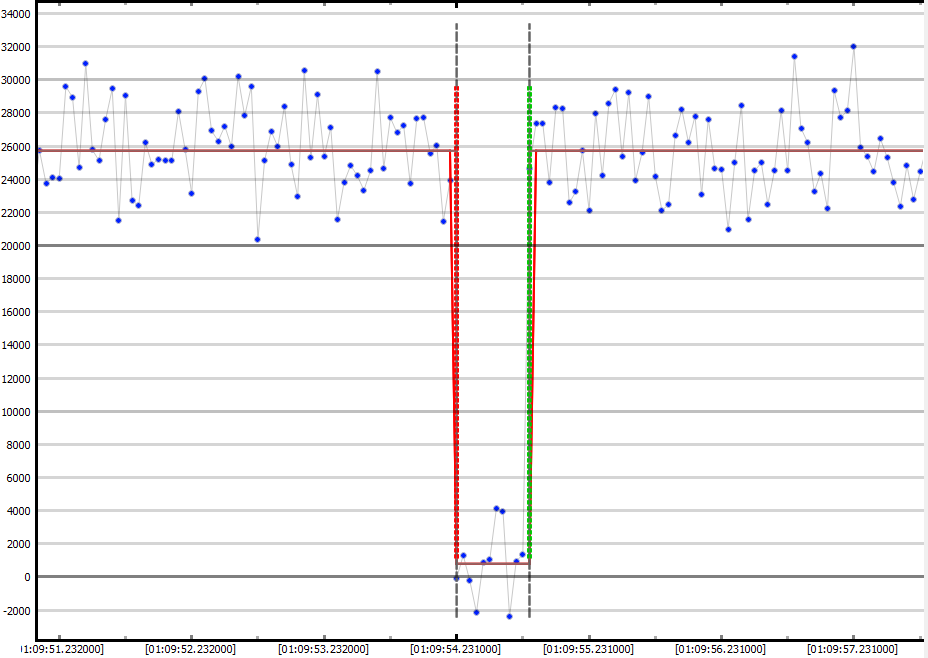
Task: Click the 01:09:52.232000 time axis label
Action: (x=190, y=649)
